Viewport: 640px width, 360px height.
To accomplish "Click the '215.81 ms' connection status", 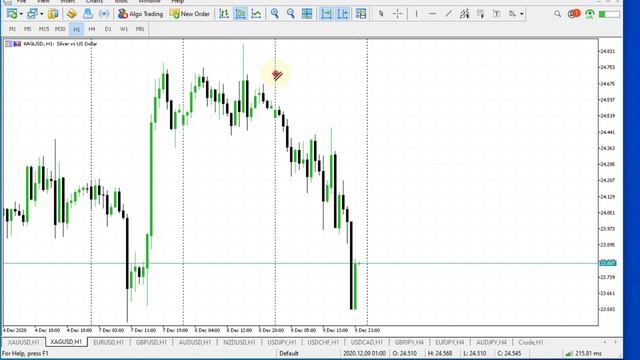I will (x=588, y=353).
